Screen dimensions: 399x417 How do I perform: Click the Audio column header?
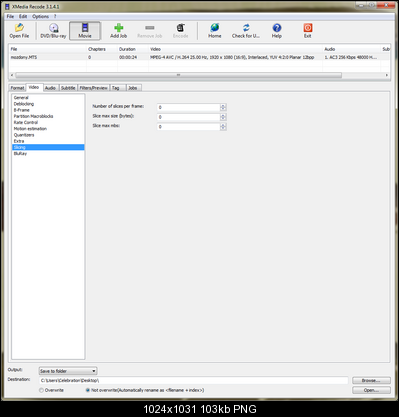(351, 49)
